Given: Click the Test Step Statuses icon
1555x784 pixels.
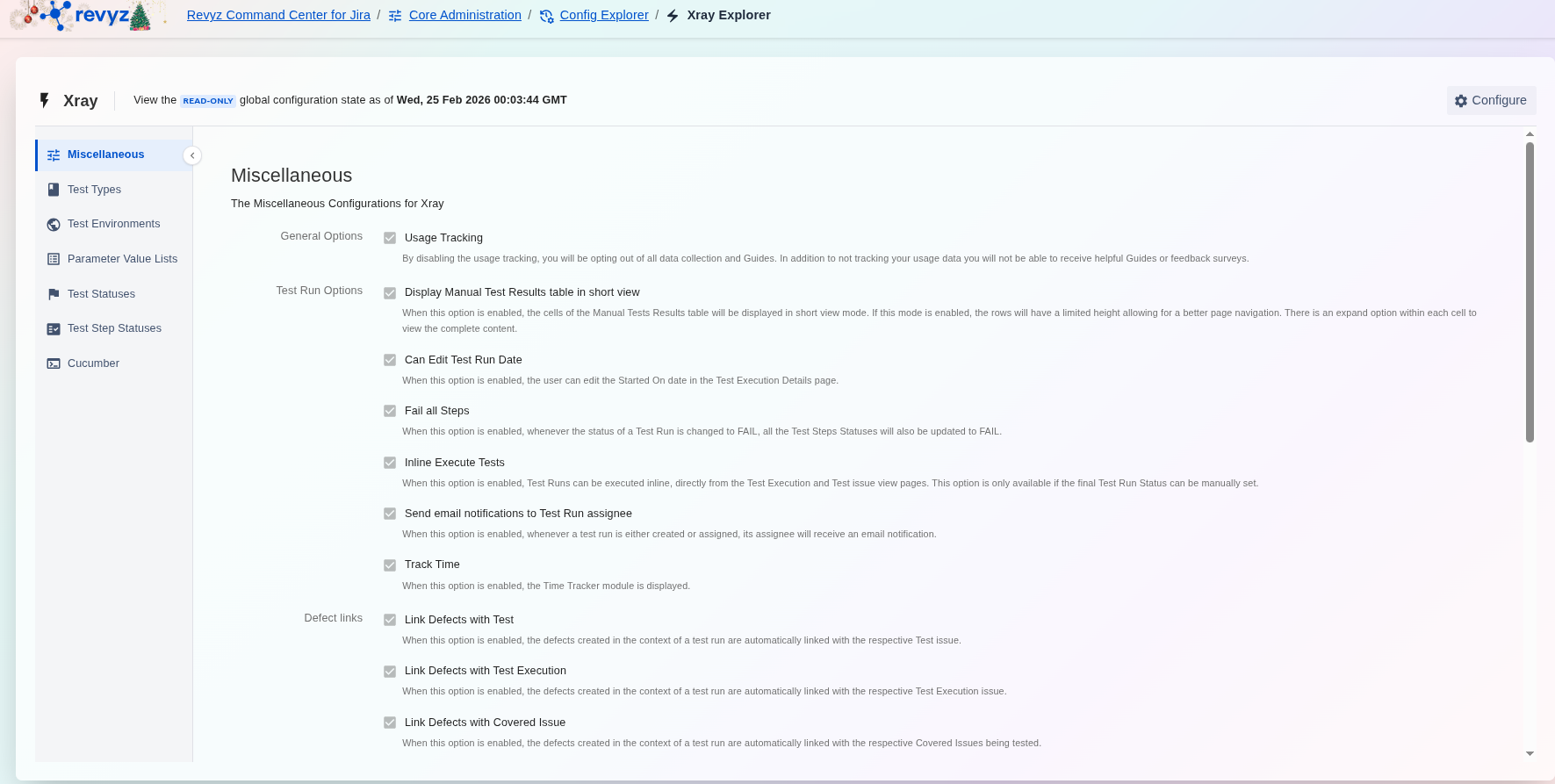Looking at the screenshot, I should tap(54, 328).
